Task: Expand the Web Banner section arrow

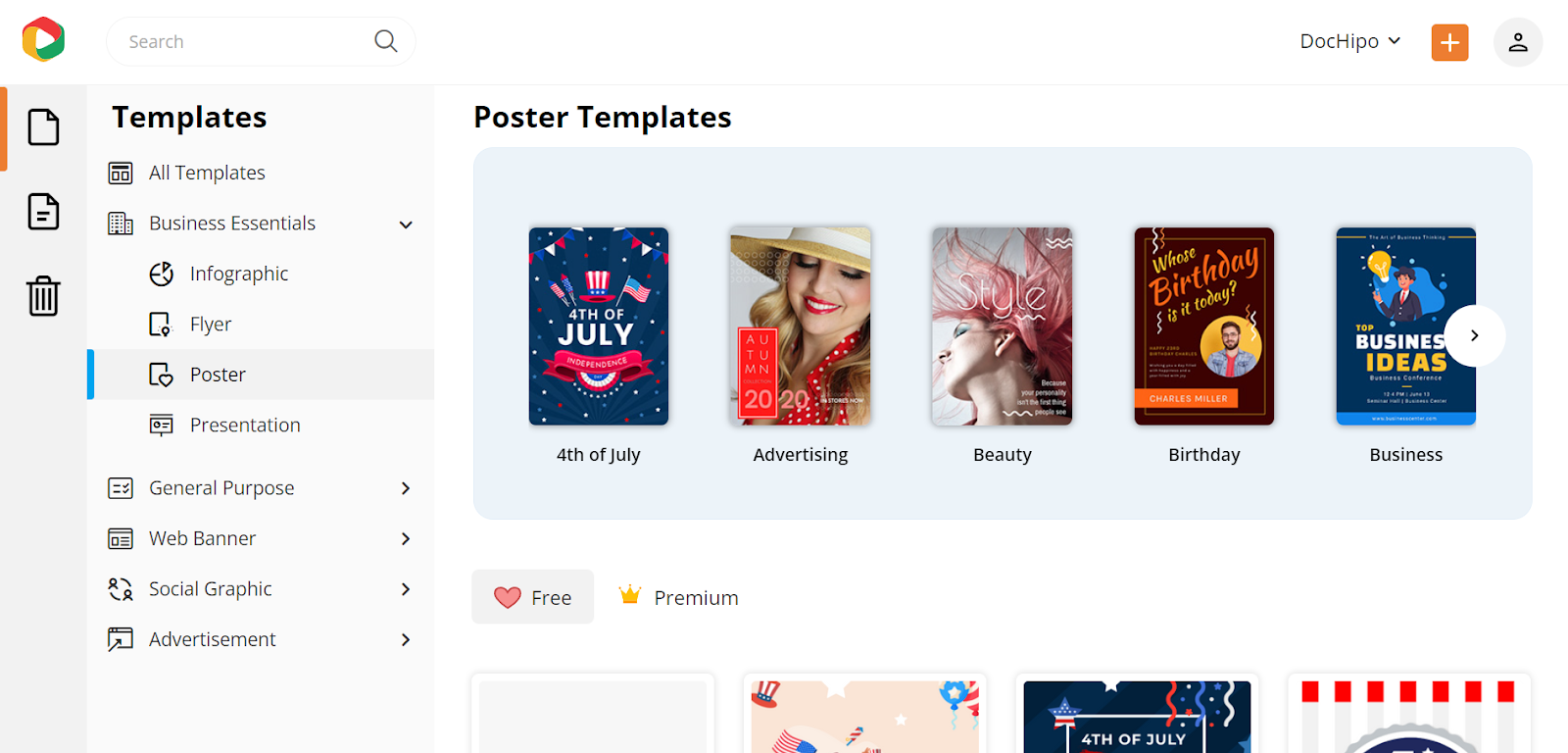Action: pyautogui.click(x=406, y=538)
